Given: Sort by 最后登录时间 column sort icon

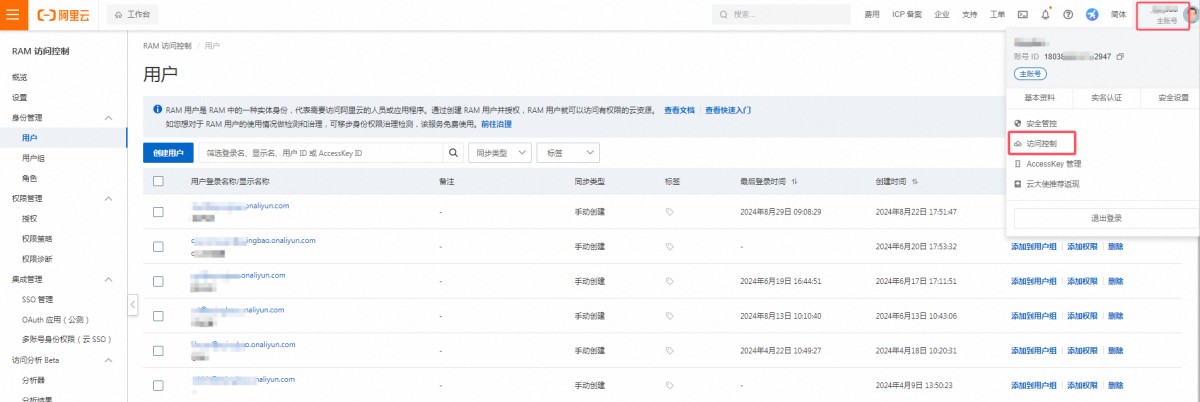Looking at the screenshot, I should 794,182.
